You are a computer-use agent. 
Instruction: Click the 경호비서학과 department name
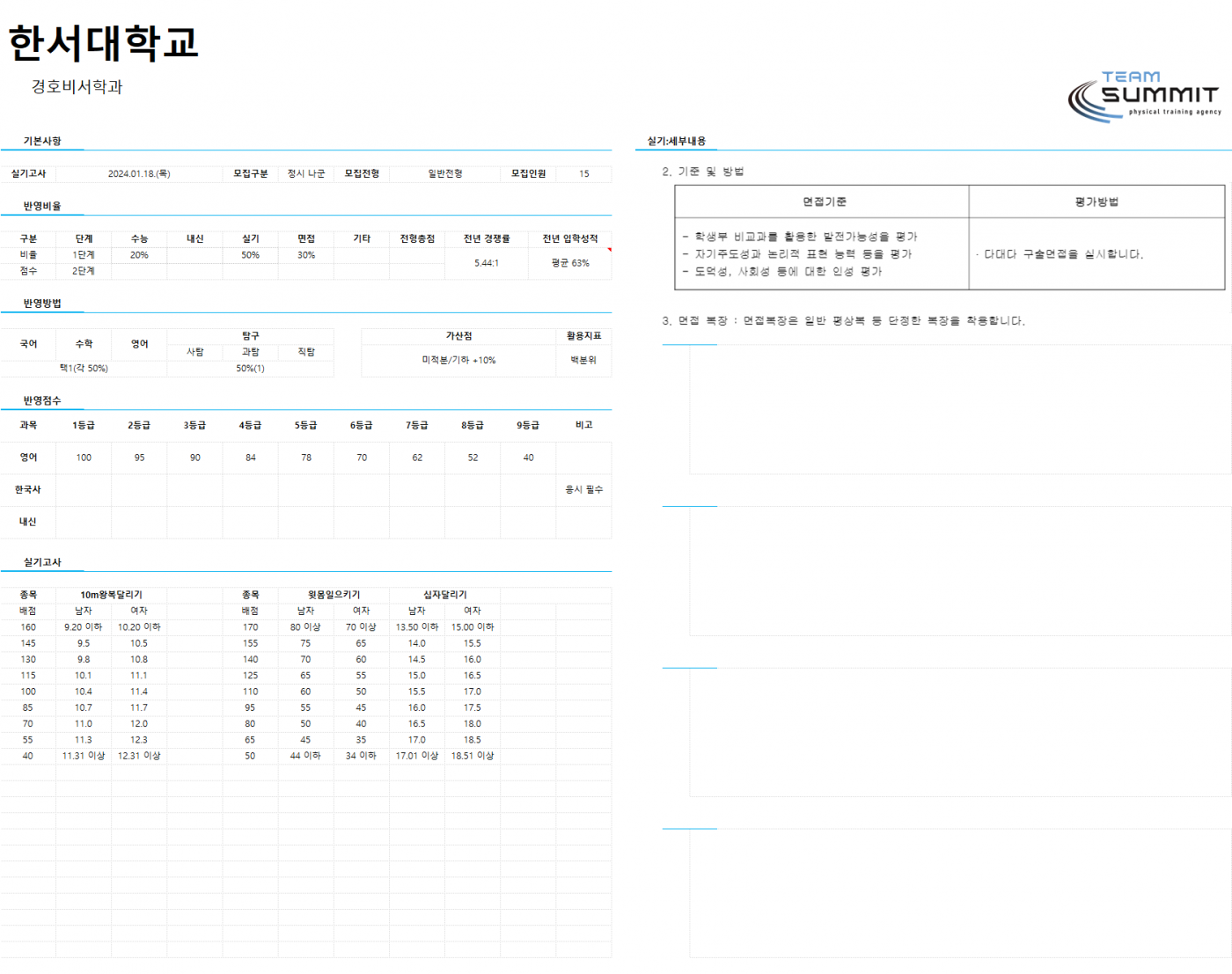pos(77,86)
